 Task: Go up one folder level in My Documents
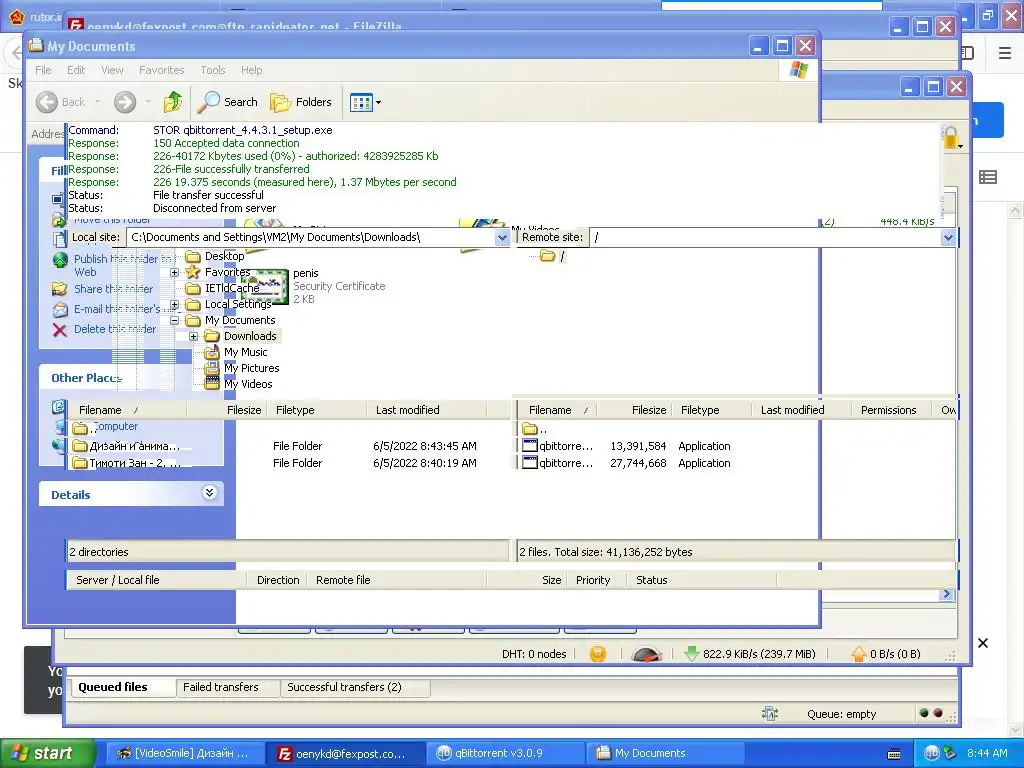tap(173, 102)
